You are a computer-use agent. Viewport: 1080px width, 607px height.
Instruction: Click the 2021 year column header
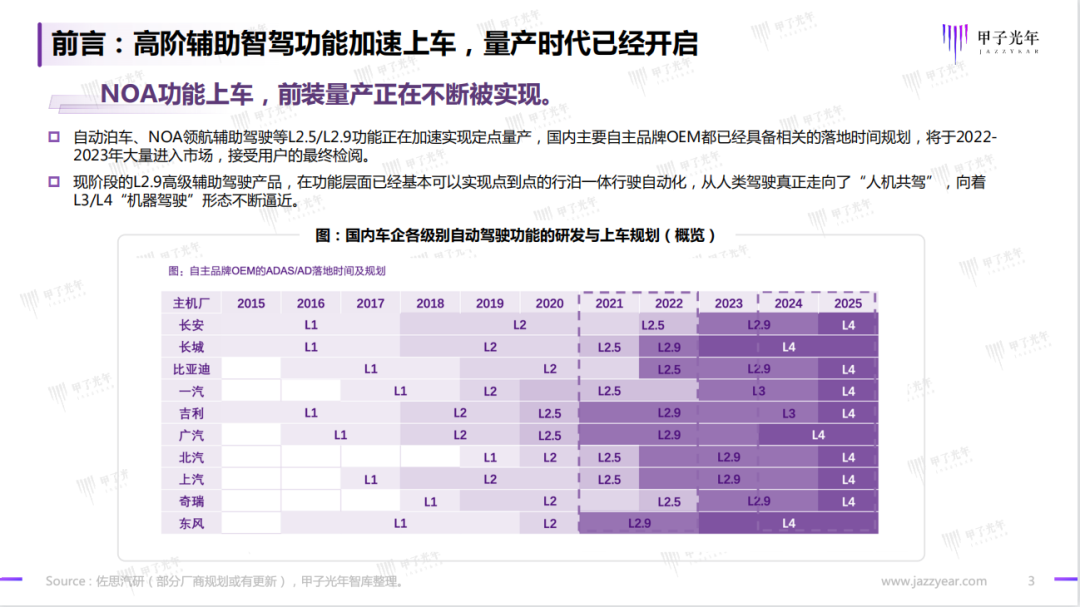click(609, 303)
